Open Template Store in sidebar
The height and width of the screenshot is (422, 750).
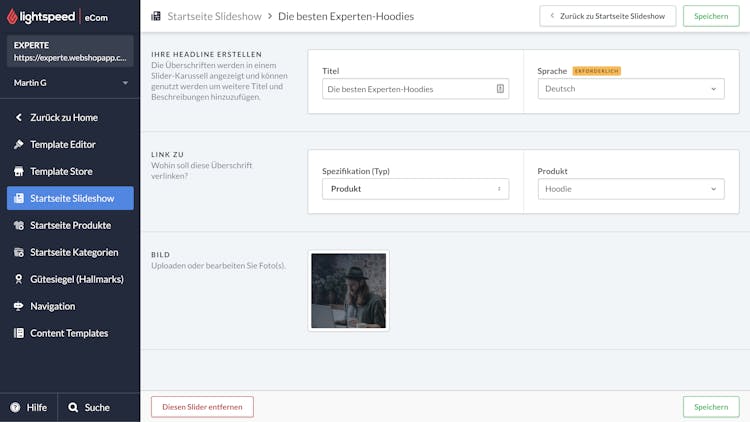click(x=70, y=171)
